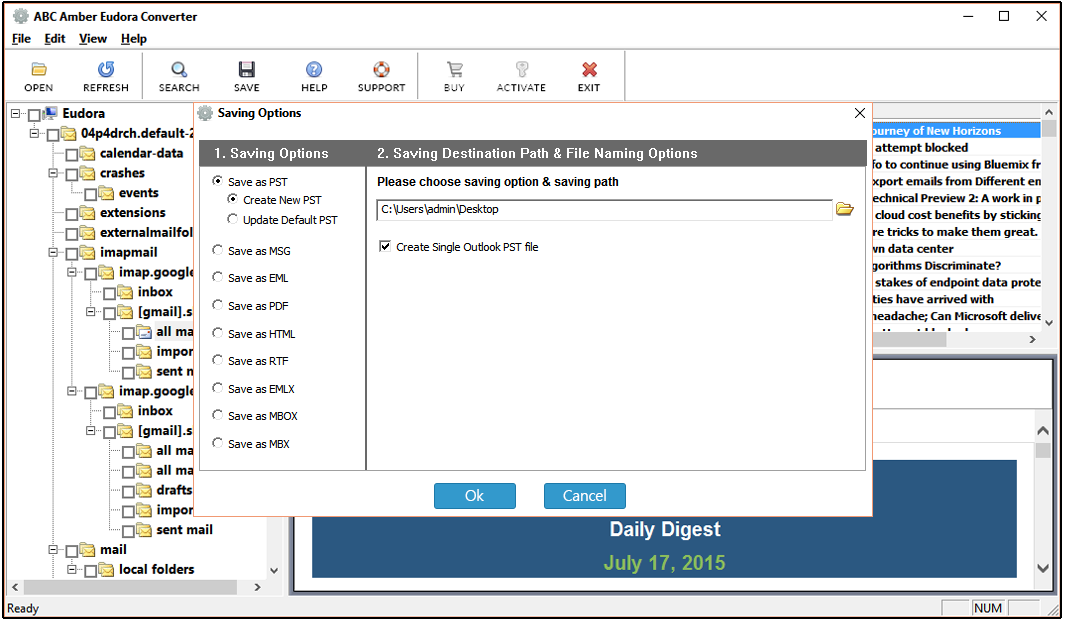Open the Help menu
The width and height of the screenshot is (1066, 620).
click(134, 39)
